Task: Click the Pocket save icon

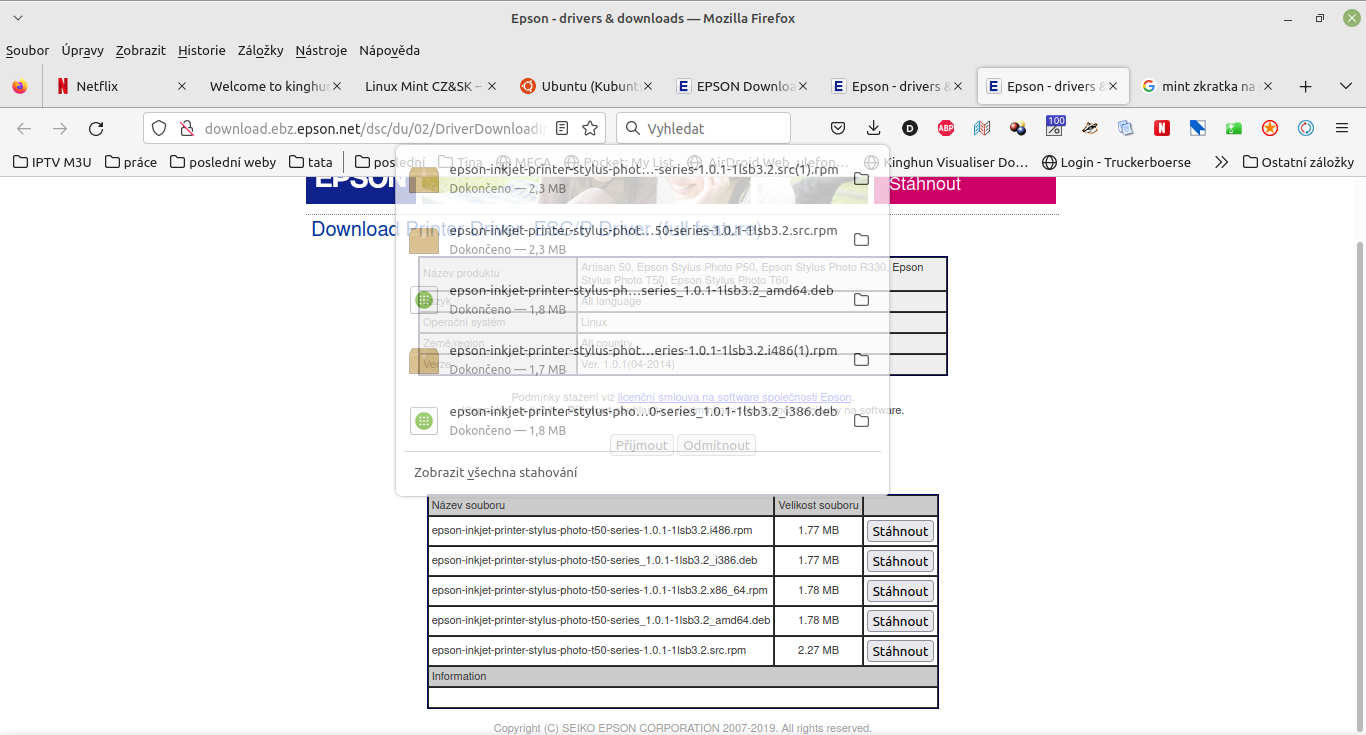Action: (838, 128)
